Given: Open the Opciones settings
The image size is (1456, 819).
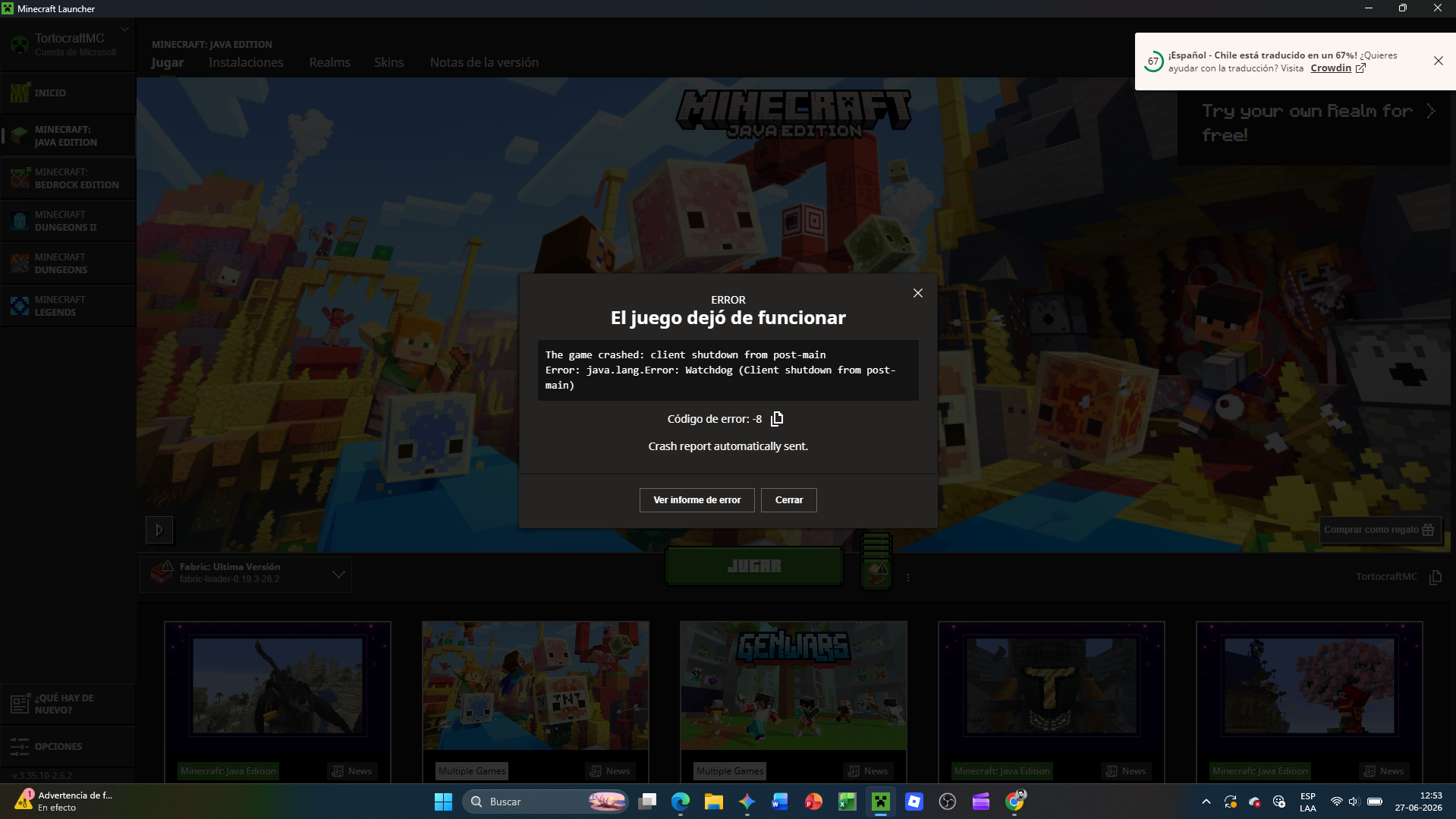Looking at the screenshot, I should pos(68,746).
